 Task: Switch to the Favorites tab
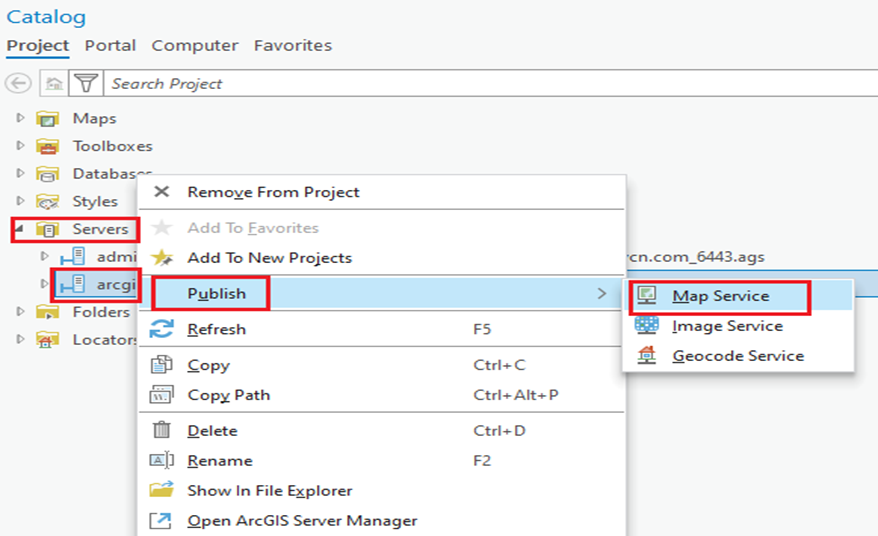pyautogui.click(x=293, y=45)
